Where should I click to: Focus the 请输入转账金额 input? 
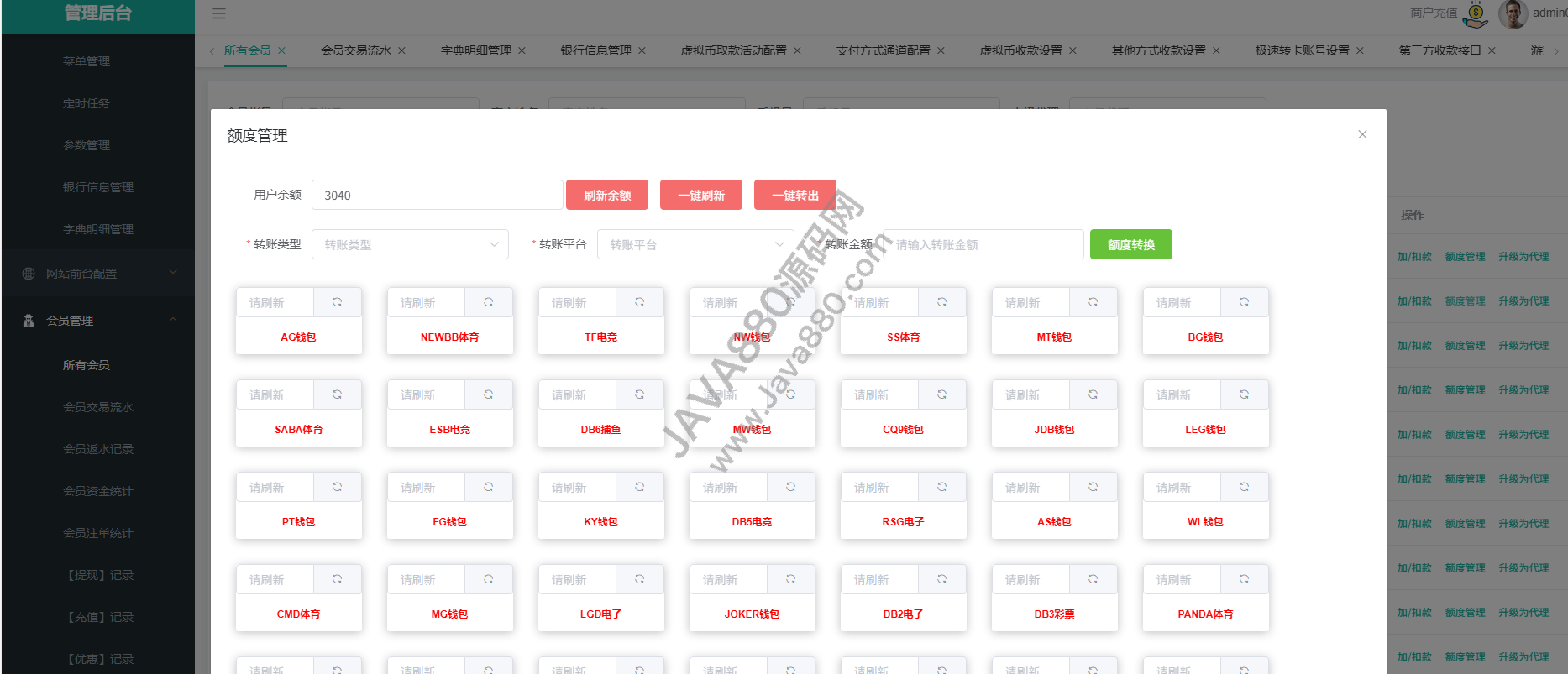tap(983, 244)
